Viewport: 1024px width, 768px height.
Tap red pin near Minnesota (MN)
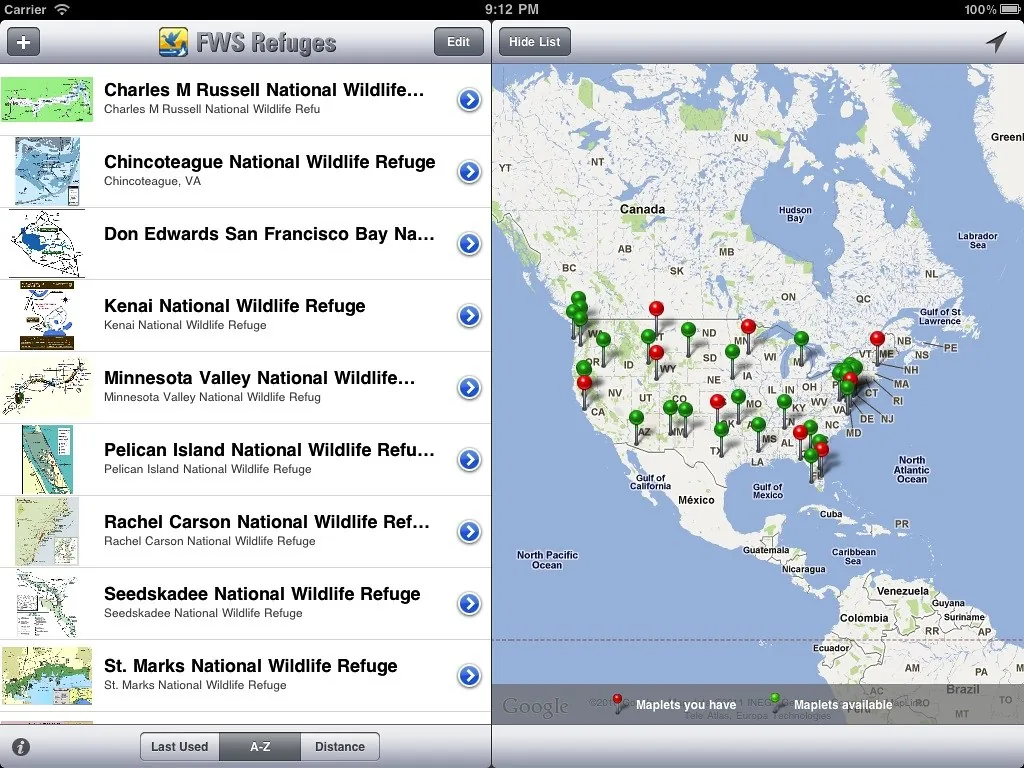point(748,326)
